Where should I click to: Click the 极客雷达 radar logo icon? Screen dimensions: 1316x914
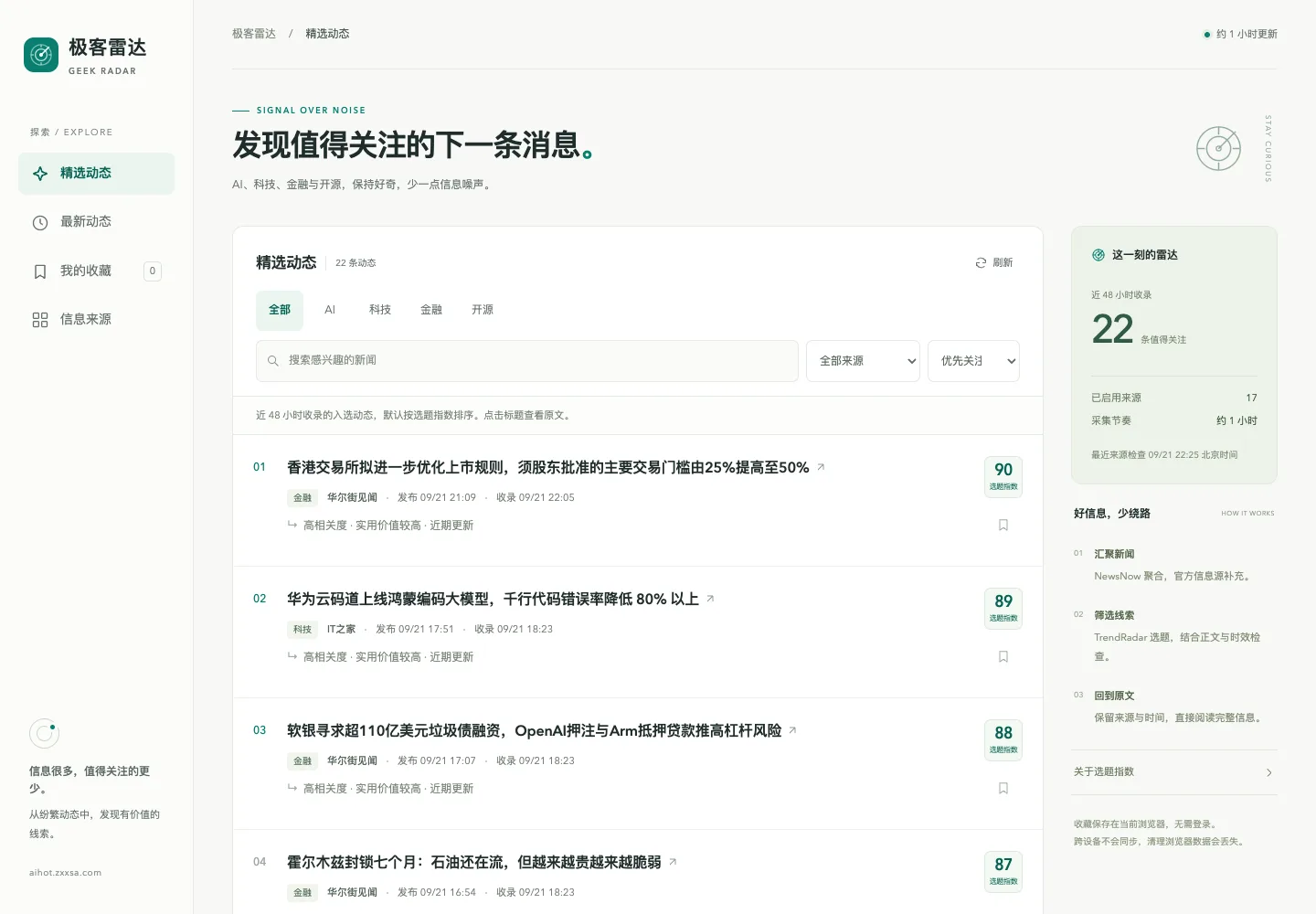tap(40, 55)
